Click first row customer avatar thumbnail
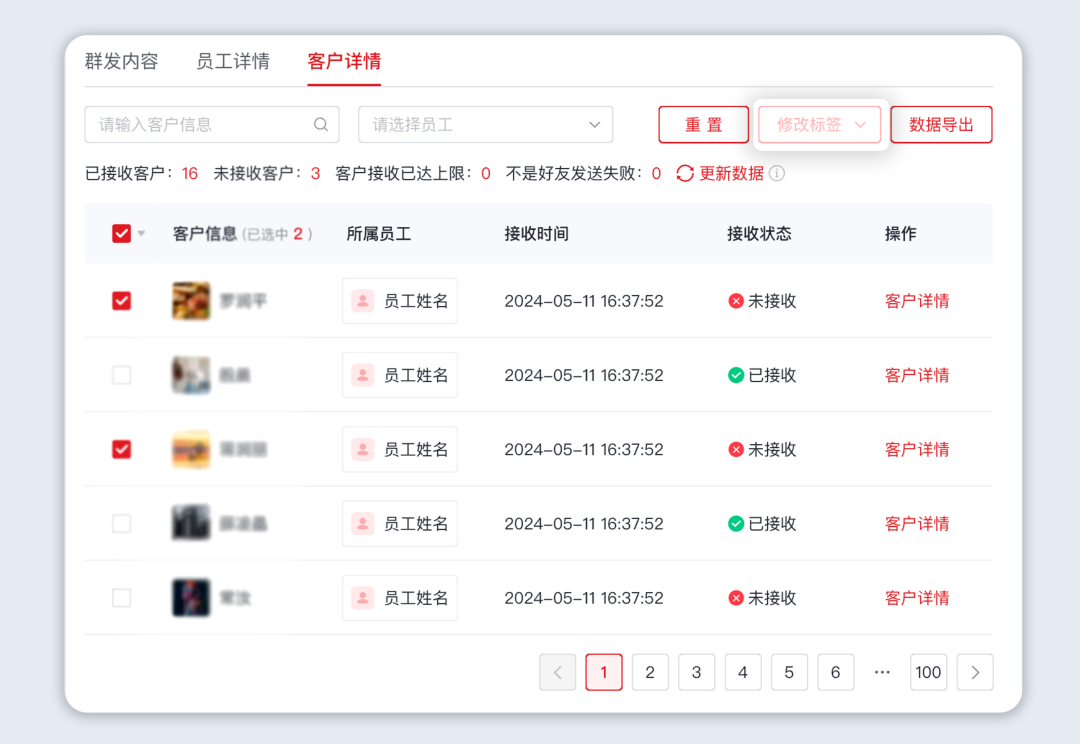This screenshot has width=1080, height=744. click(x=191, y=301)
